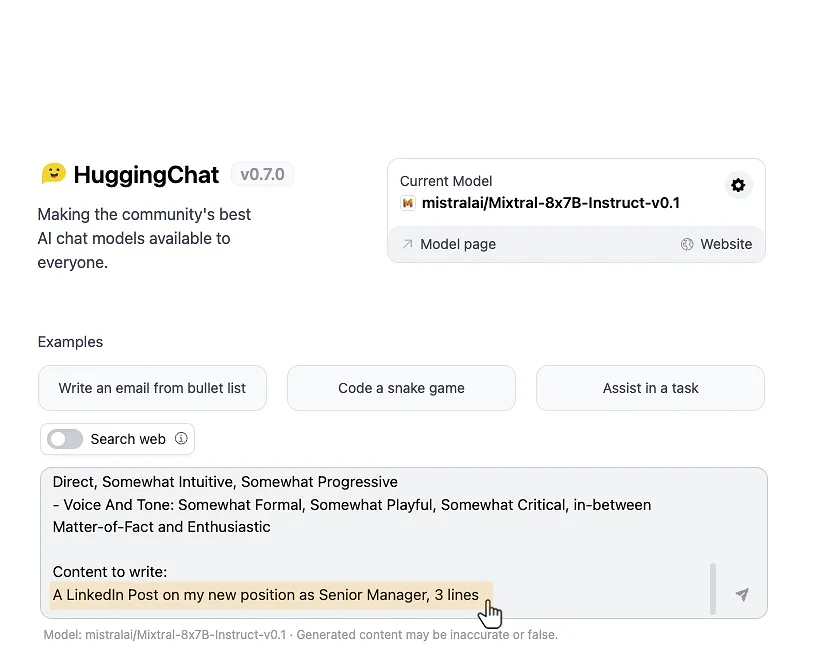Click the 'Direct, Somewhat Intuitive' prompt line
Image resolution: width=820 pixels, height=670 pixels.
(x=225, y=482)
